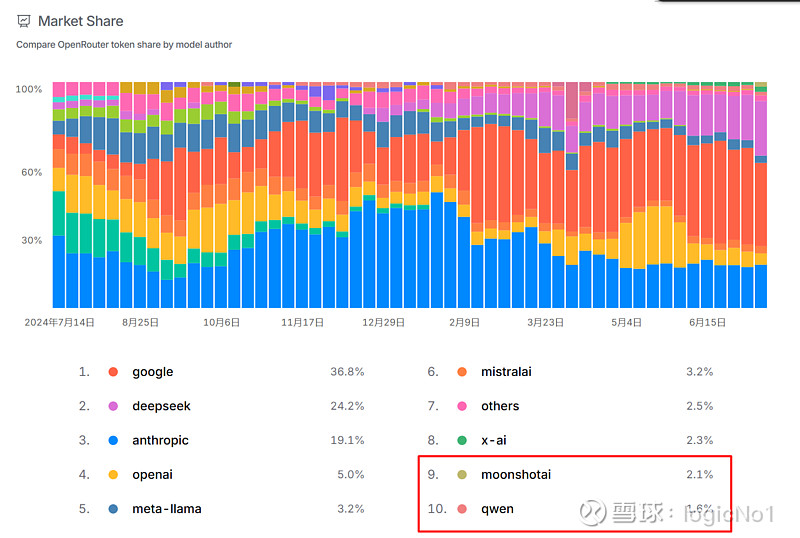Click the 2.3% x-ai share value
800x538 pixels.
699,440
